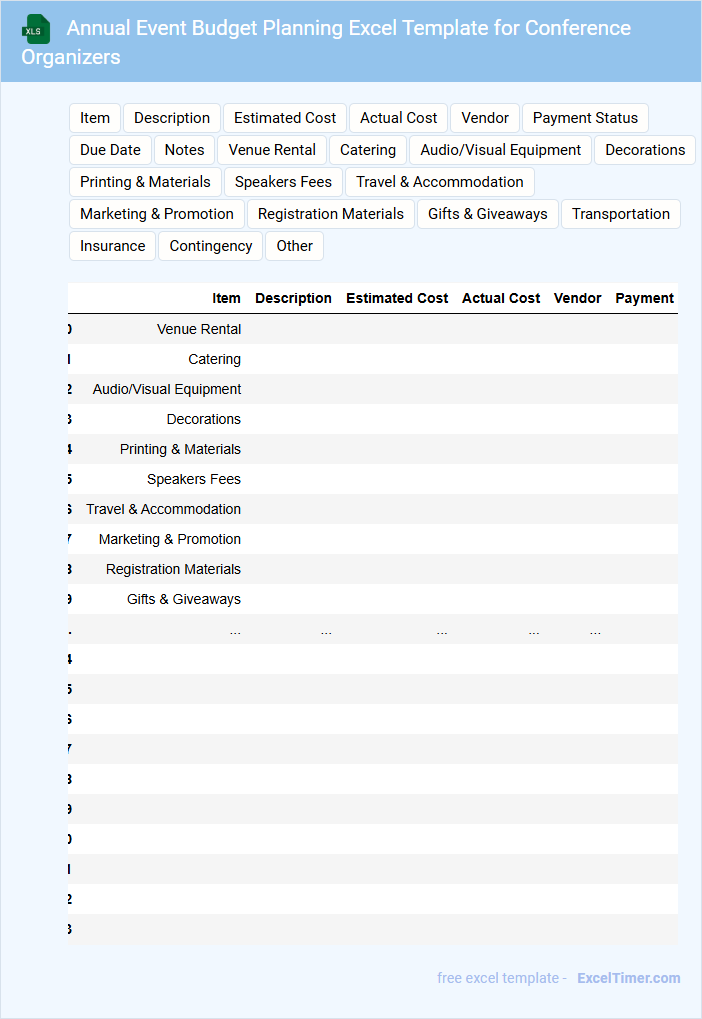
Task: Choose the Registration Materials tag
Action: (x=331, y=214)
